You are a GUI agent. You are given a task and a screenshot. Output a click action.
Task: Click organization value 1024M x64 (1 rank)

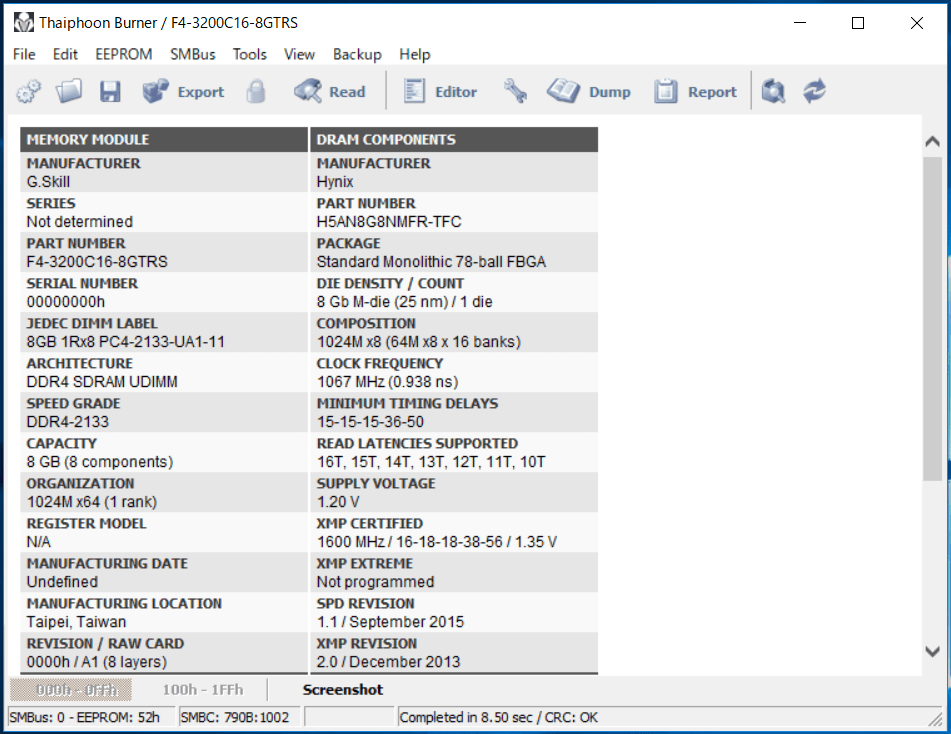point(92,502)
